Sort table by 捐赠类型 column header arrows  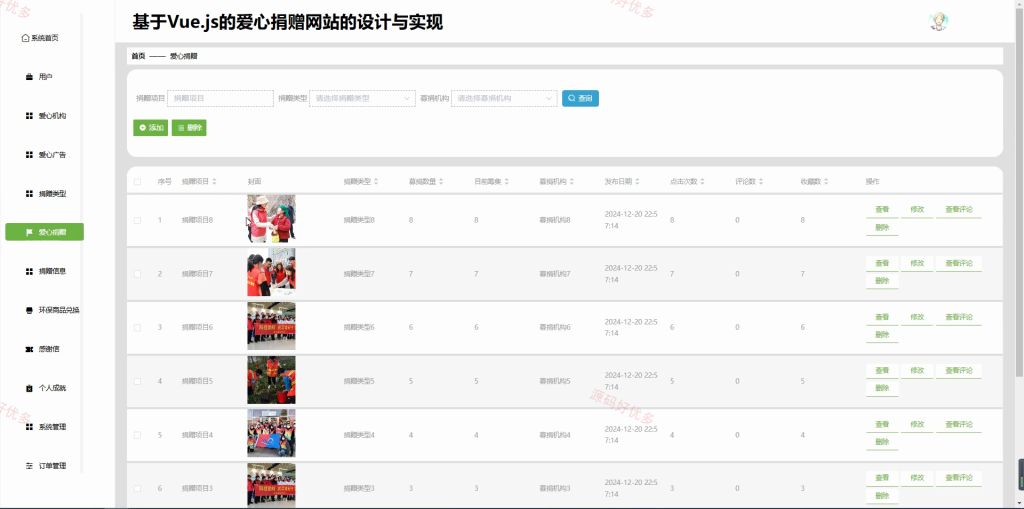coord(376,182)
